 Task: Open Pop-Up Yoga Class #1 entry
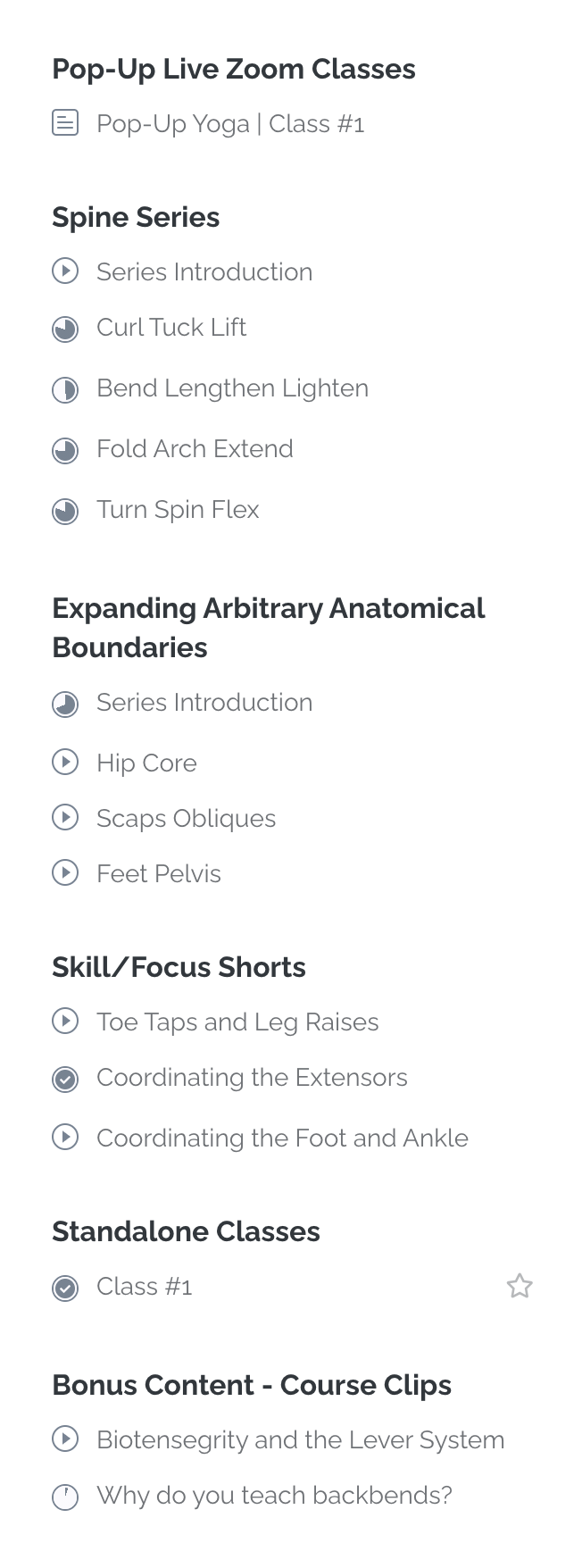(x=230, y=123)
